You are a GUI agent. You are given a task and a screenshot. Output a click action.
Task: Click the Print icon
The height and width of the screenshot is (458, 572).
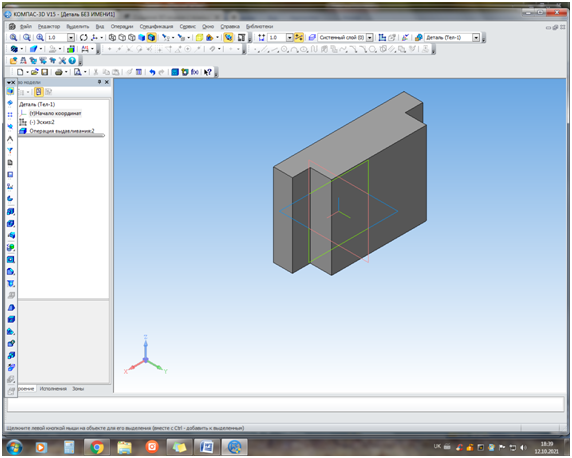tap(58, 72)
